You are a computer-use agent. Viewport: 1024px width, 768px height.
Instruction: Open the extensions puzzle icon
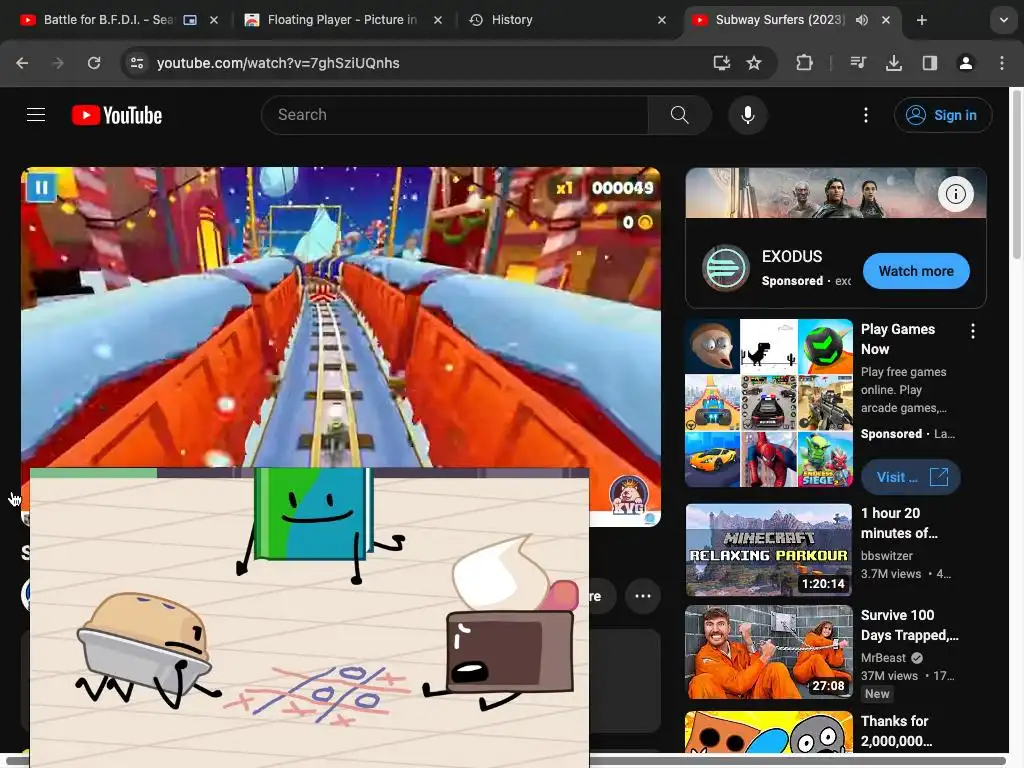(805, 63)
